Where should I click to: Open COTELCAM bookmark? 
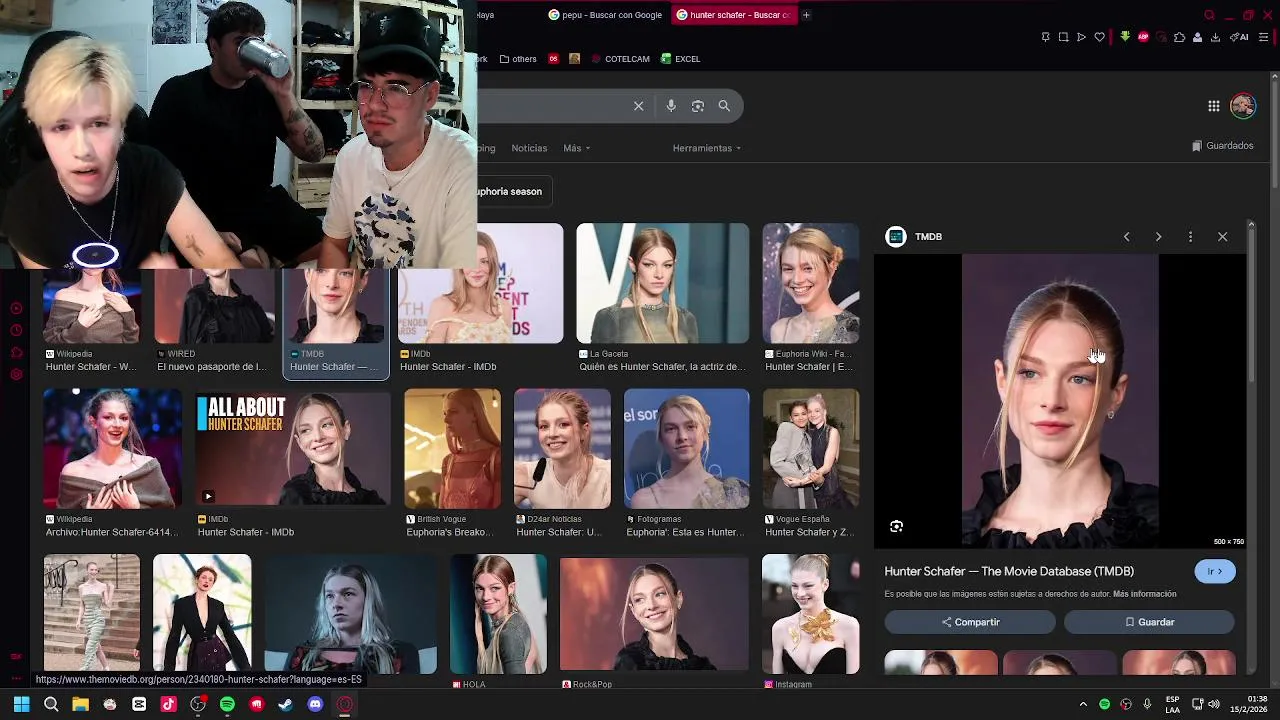(620, 59)
